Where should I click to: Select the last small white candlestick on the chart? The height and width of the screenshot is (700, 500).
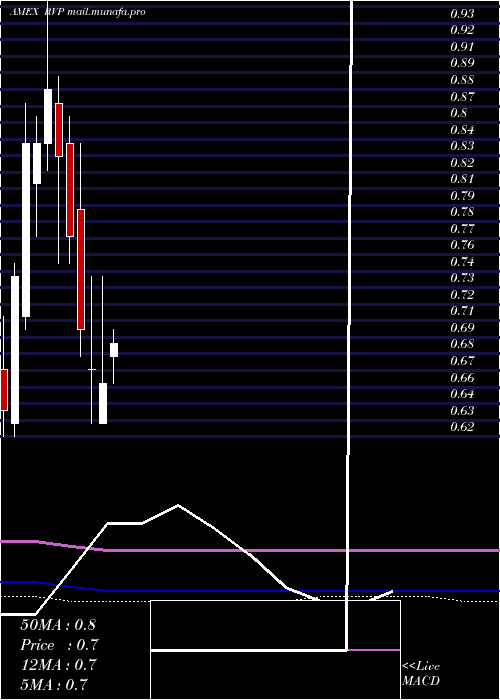(114, 356)
